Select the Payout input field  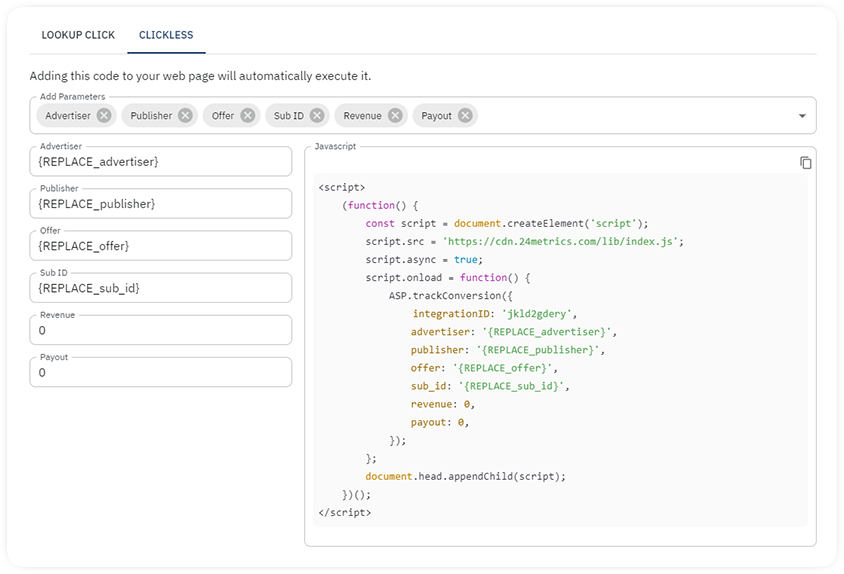point(160,373)
